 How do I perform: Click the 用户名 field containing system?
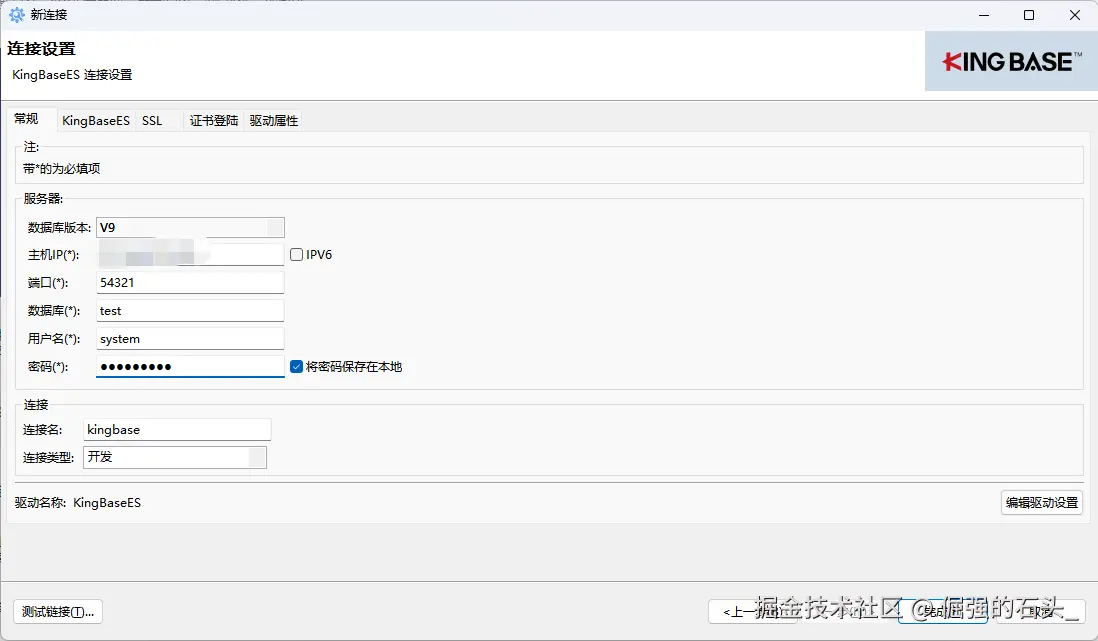190,338
